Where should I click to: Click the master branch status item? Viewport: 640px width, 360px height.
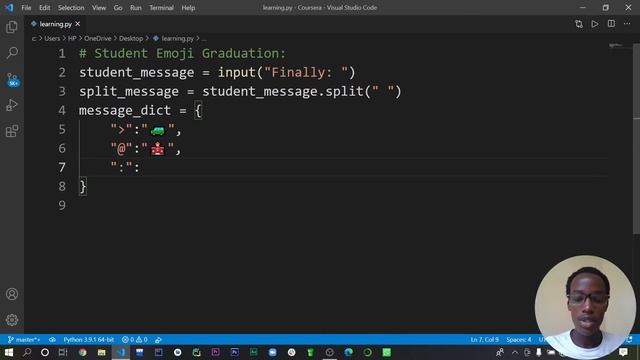click(24, 340)
